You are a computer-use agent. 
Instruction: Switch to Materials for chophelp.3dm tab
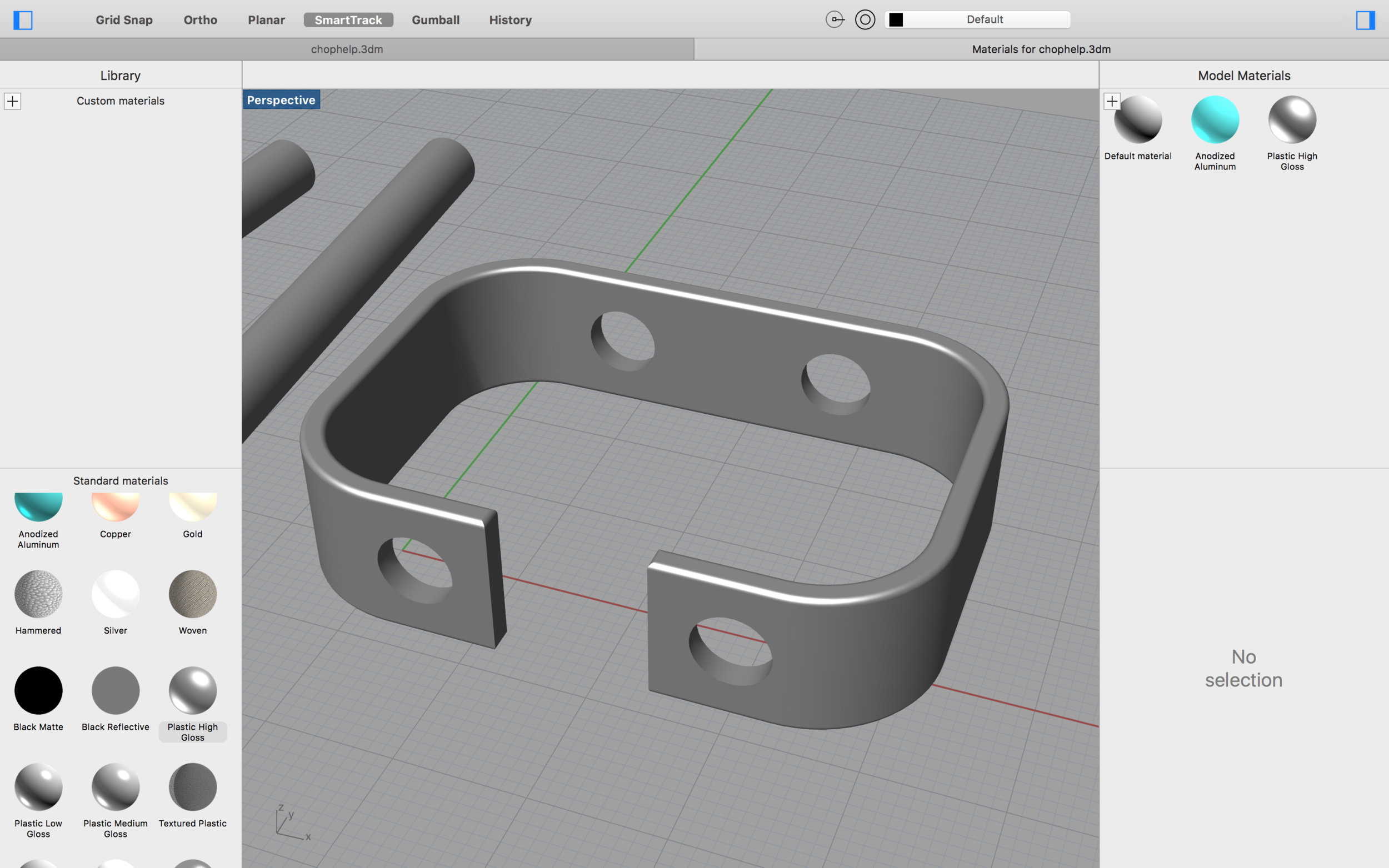point(1041,49)
